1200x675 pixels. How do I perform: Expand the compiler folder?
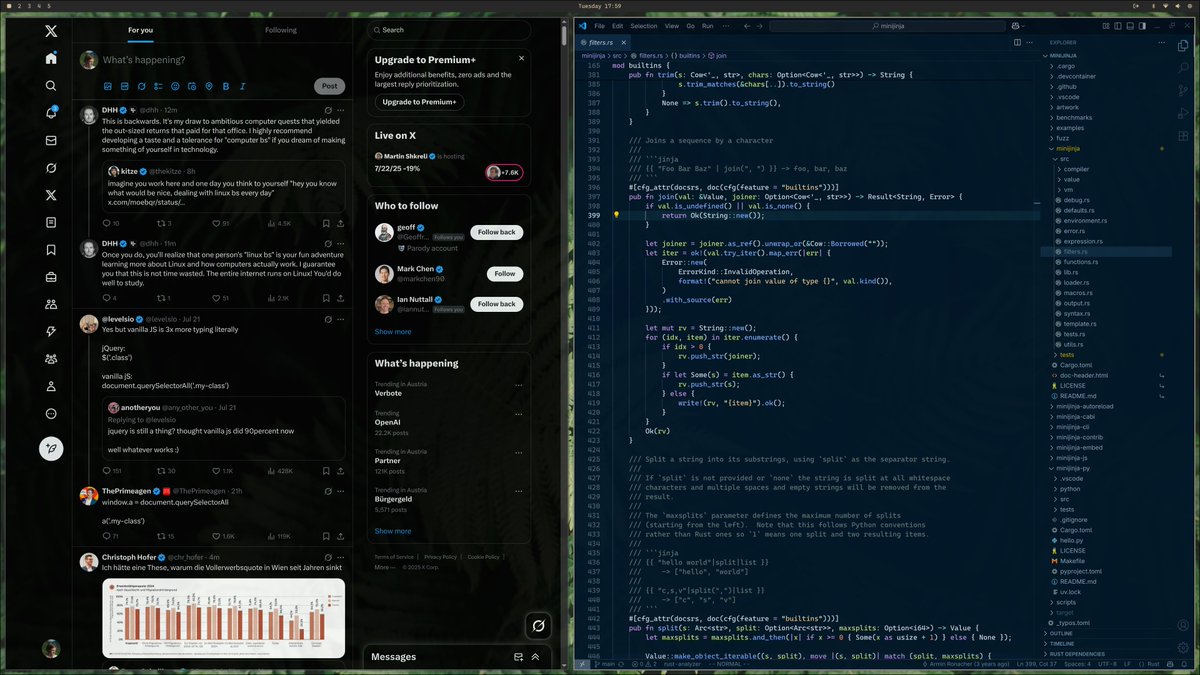[1108, 169]
